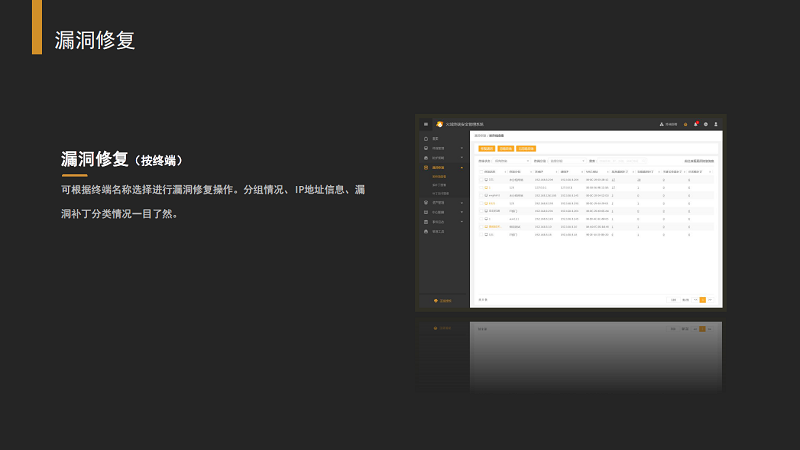
Task: Tick the select-all checkbox in table header
Action: [481, 171]
